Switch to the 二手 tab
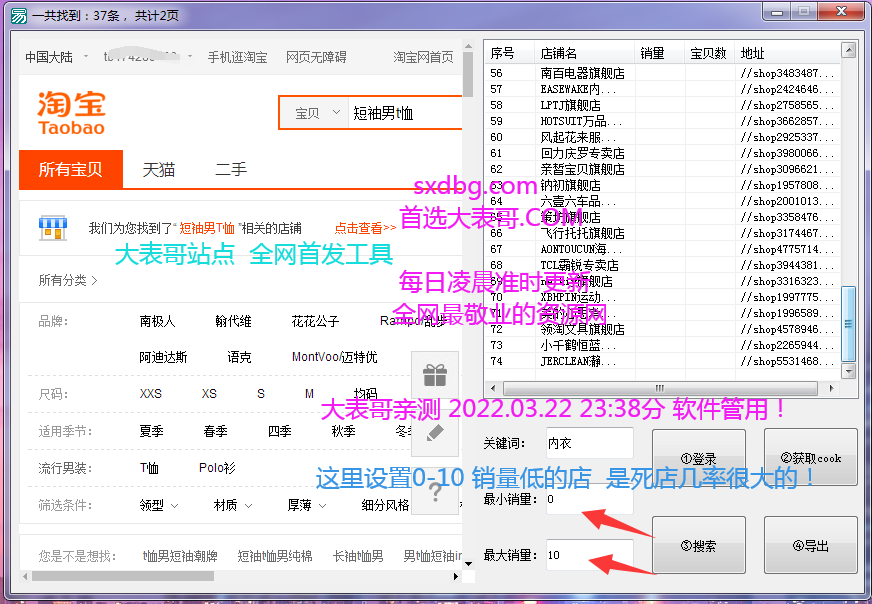Image resolution: width=872 pixels, height=604 pixels. [230, 170]
